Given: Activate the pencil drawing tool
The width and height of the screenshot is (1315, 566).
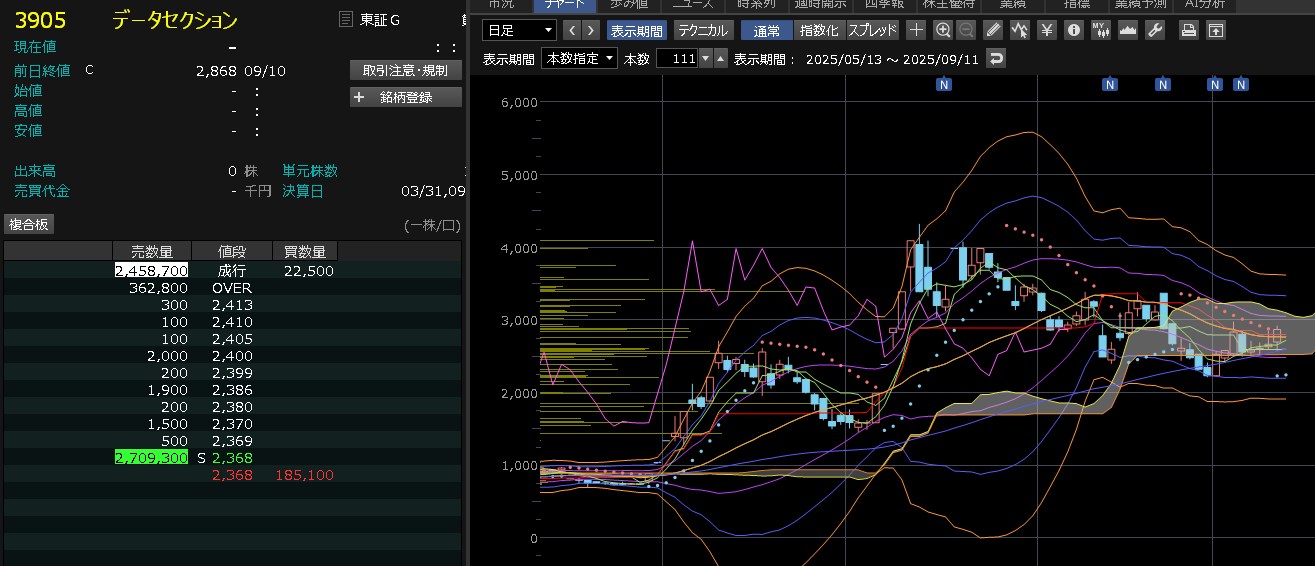Looking at the screenshot, I should (993, 30).
